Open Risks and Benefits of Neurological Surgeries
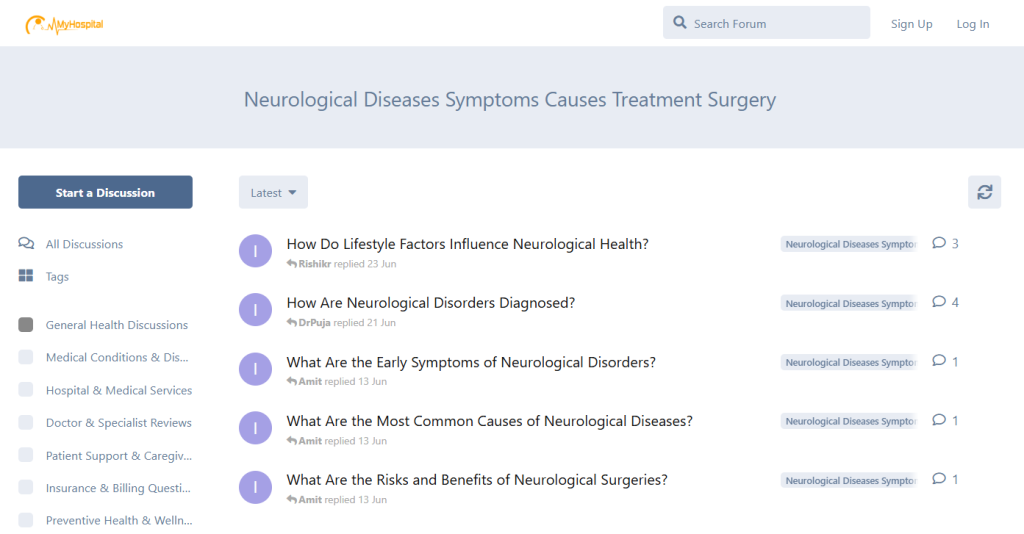 click(x=477, y=480)
